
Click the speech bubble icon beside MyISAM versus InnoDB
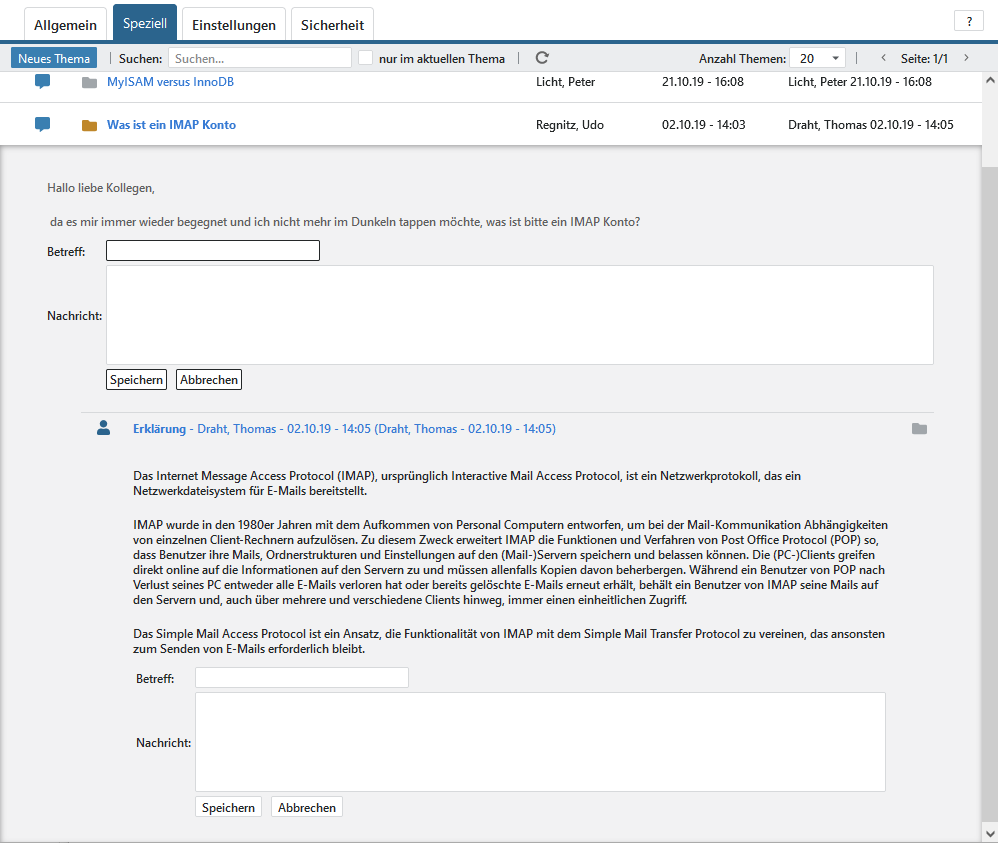42,82
